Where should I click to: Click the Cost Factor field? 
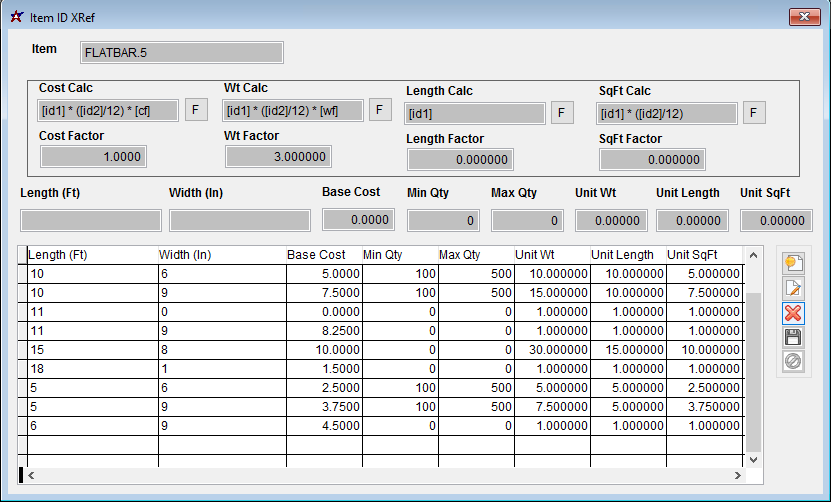(x=94, y=157)
